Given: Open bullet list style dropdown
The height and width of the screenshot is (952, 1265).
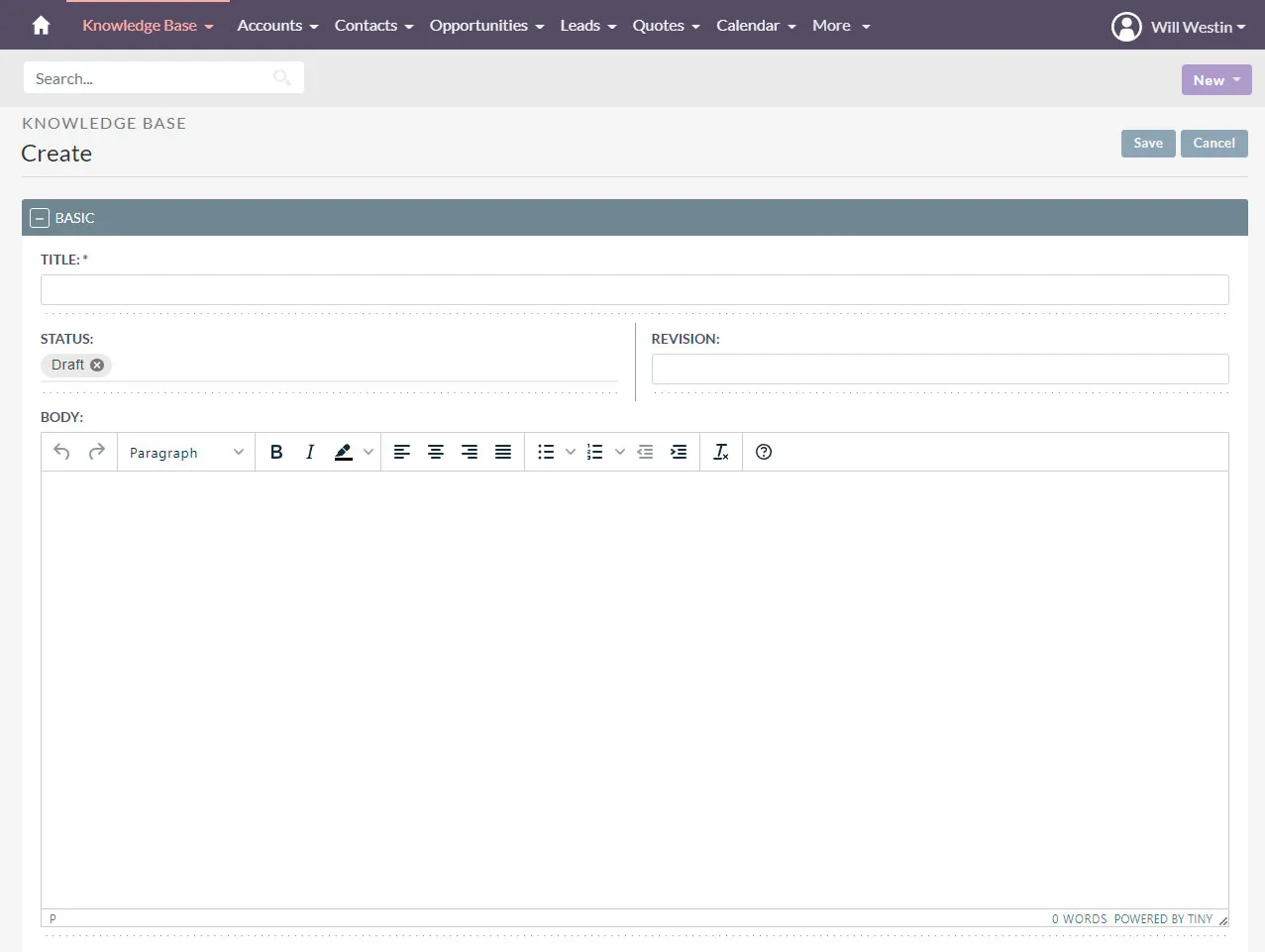Looking at the screenshot, I should pyautogui.click(x=571, y=452).
